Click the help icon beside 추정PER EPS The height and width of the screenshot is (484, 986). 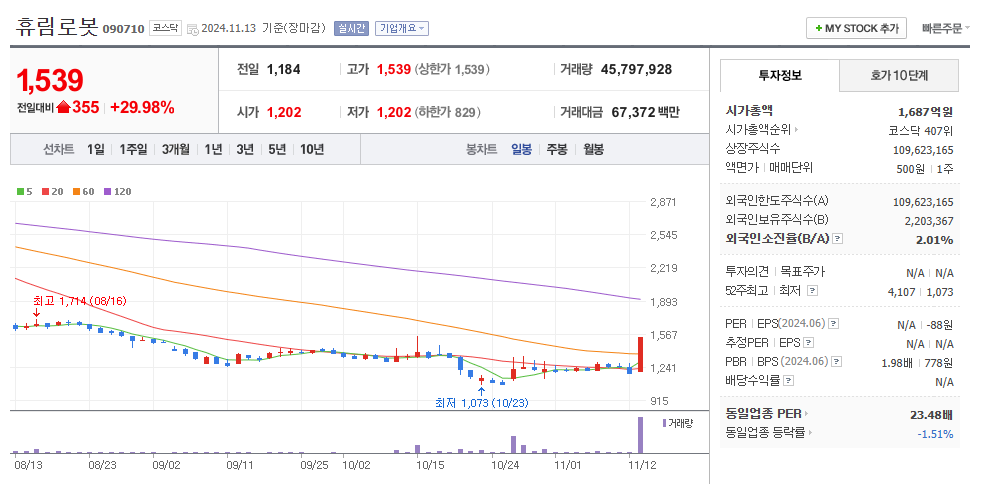point(809,343)
